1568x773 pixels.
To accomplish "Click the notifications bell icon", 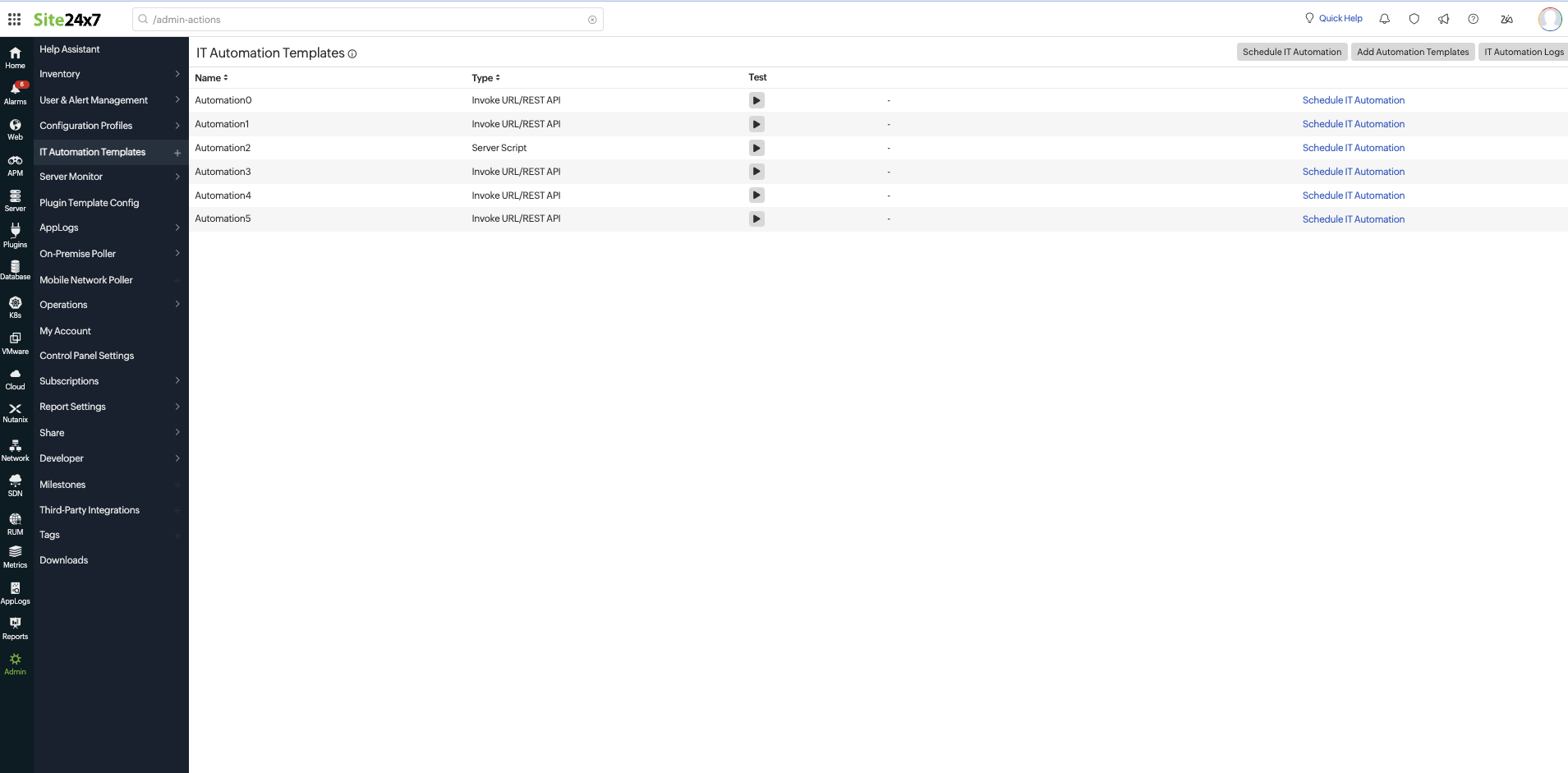I will (x=1384, y=19).
